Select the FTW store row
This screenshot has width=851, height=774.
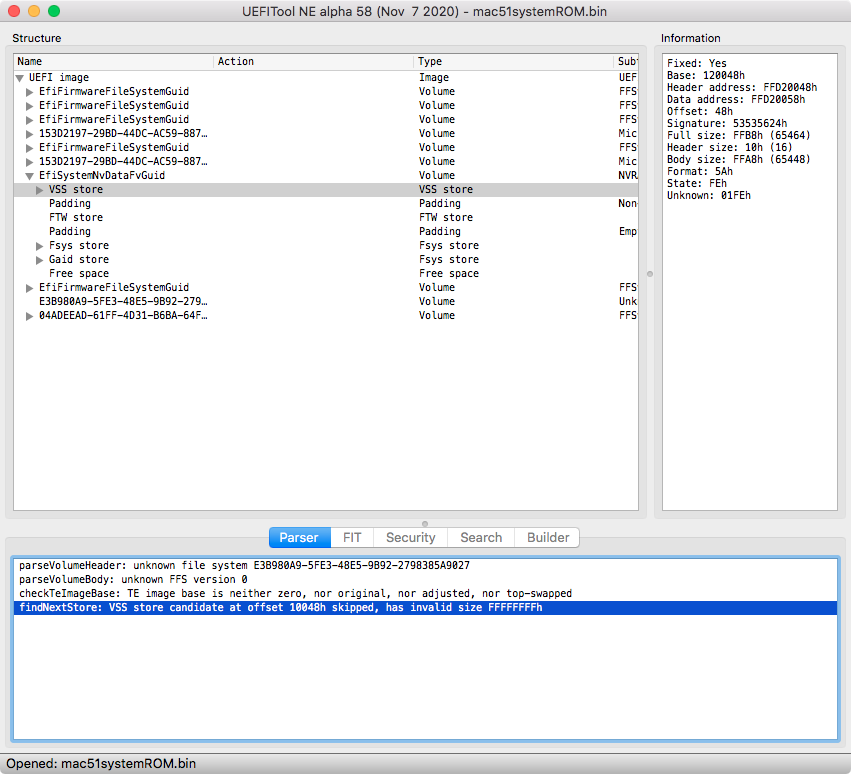326,218
